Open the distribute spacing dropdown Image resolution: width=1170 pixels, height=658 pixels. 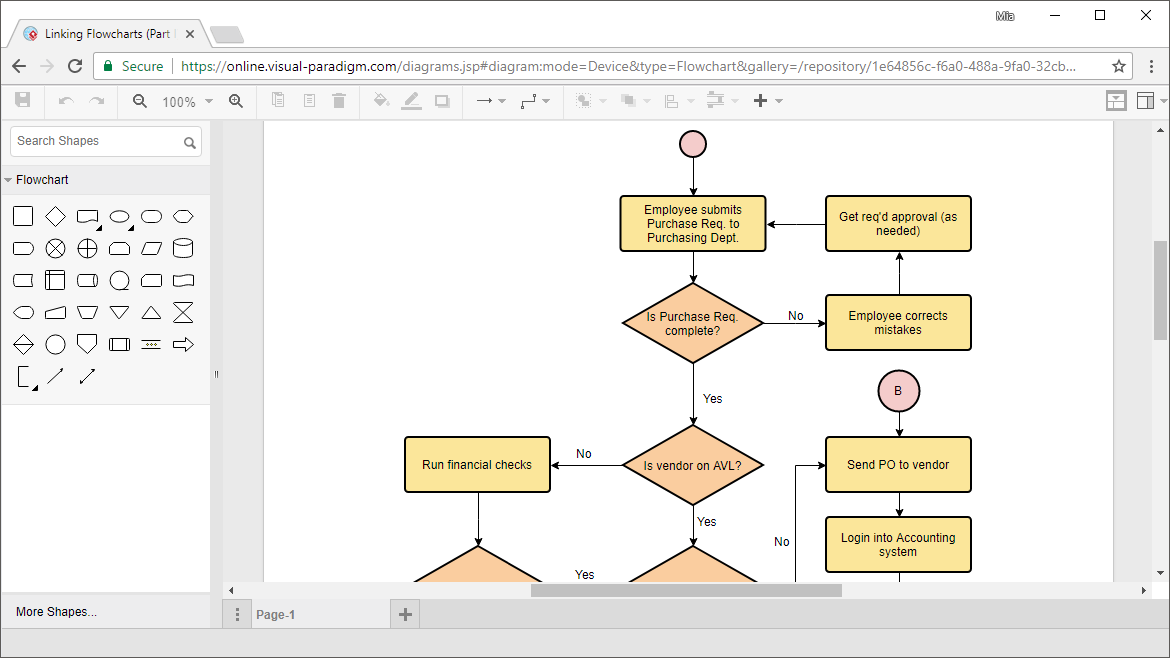722,101
